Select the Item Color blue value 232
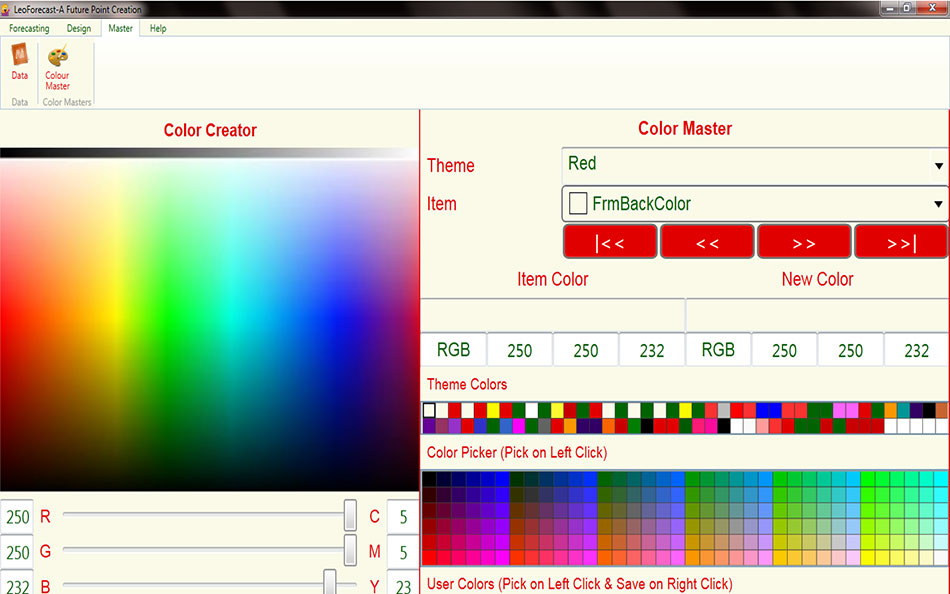Image resolution: width=950 pixels, height=594 pixels. (652, 350)
